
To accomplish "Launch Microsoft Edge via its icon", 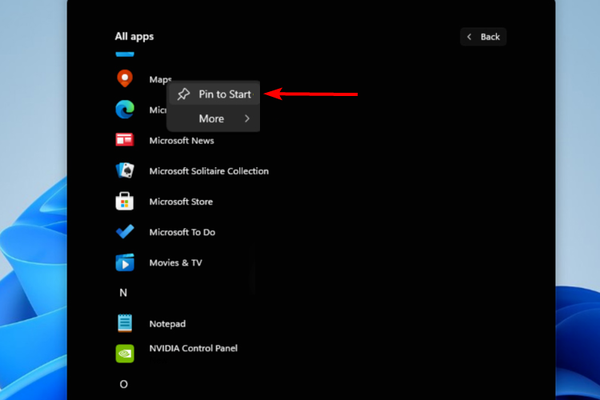I will [x=125, y=109].
